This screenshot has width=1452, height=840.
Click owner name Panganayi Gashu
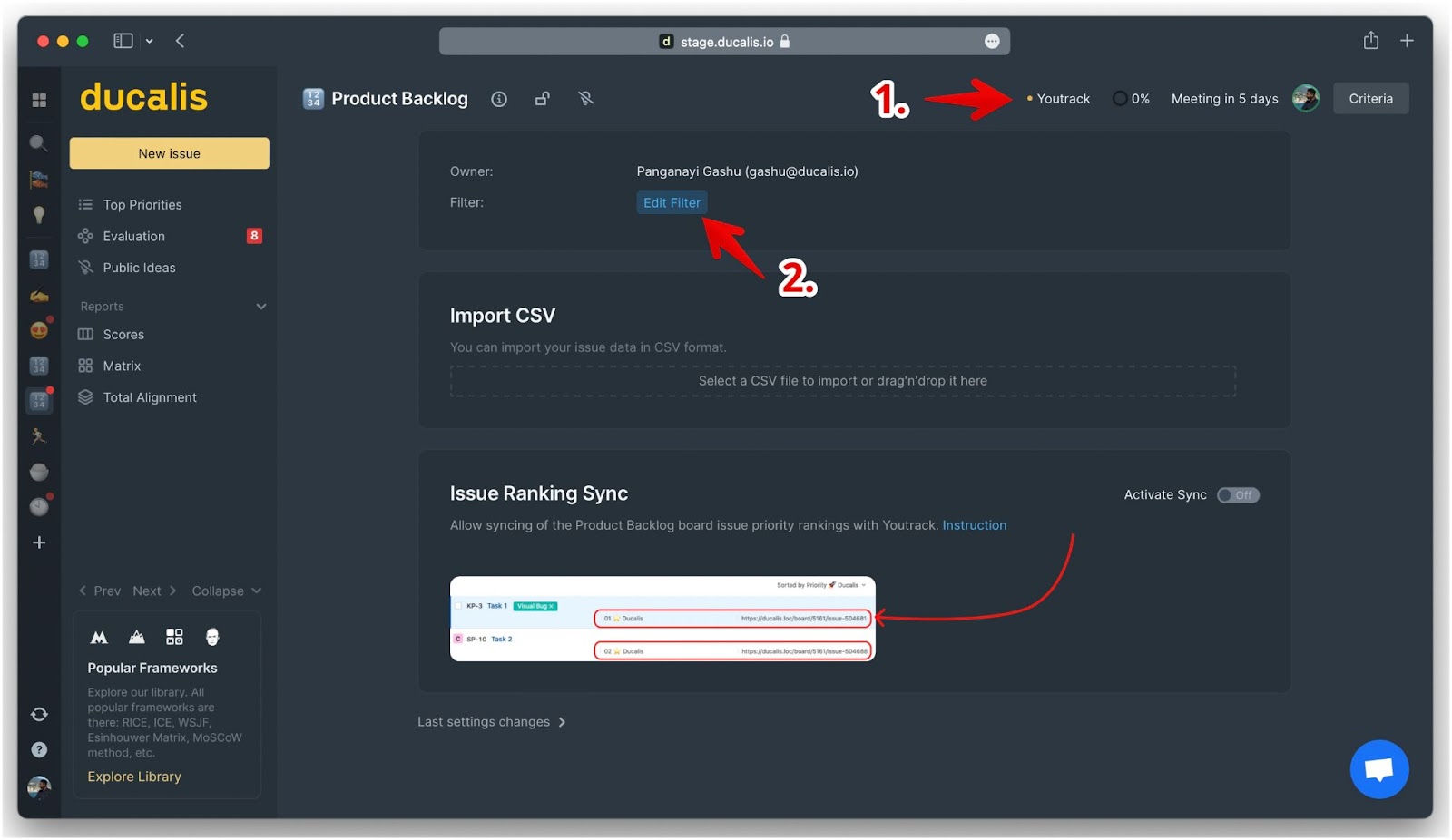(x=747, y=171)
